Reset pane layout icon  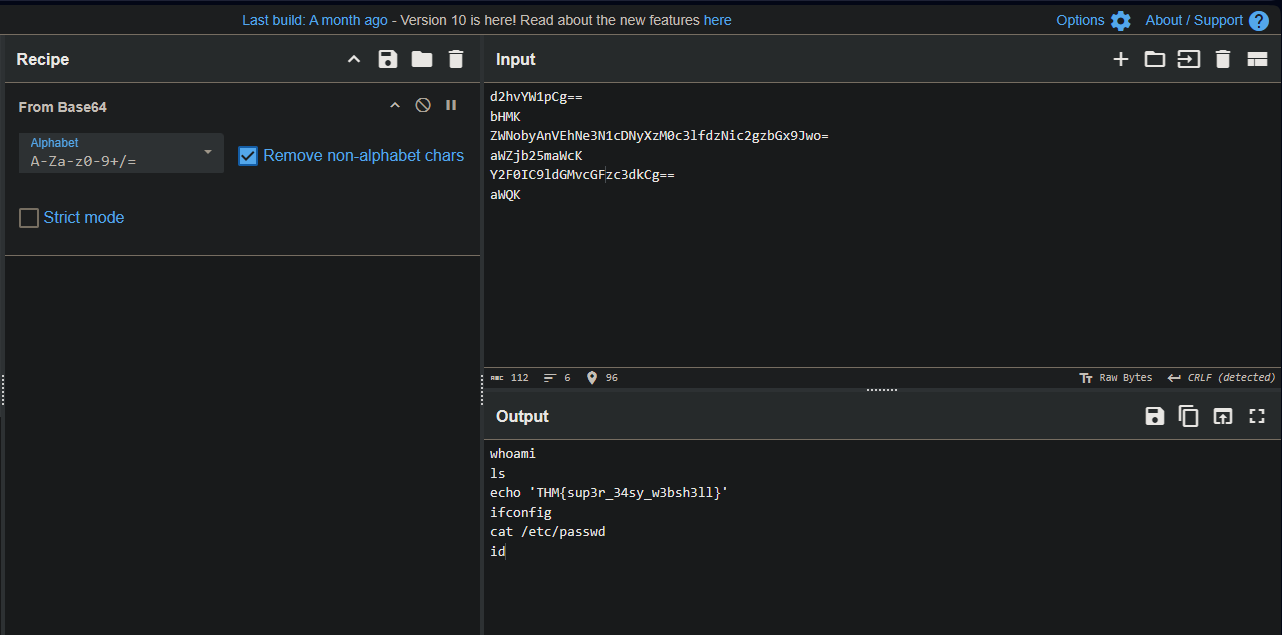coord(1257,60)
